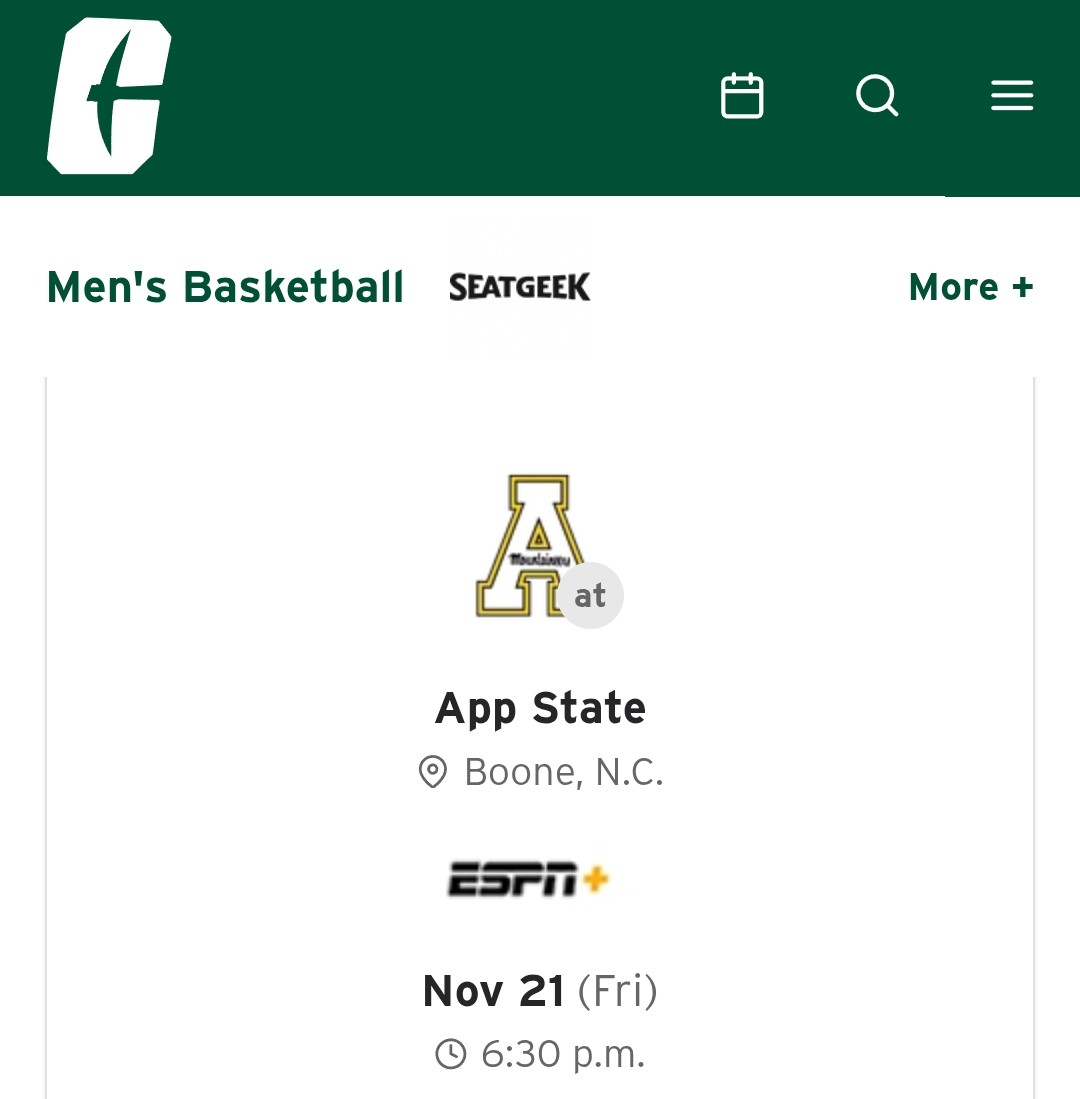This screenshot has width=1080, height=1099.
Task: Open the hamburger navigation menu
Action: [1011, 97]
